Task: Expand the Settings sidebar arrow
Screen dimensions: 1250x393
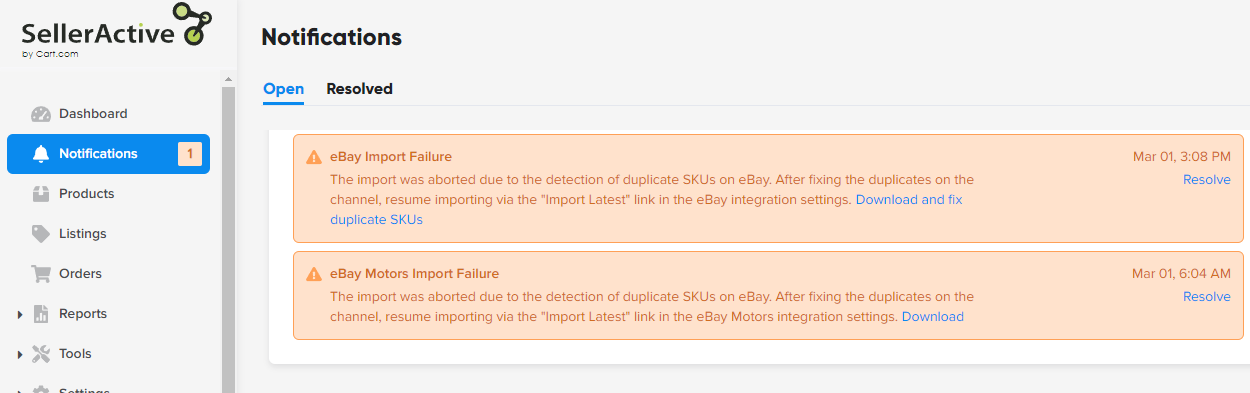Action: tap(20, 391)
